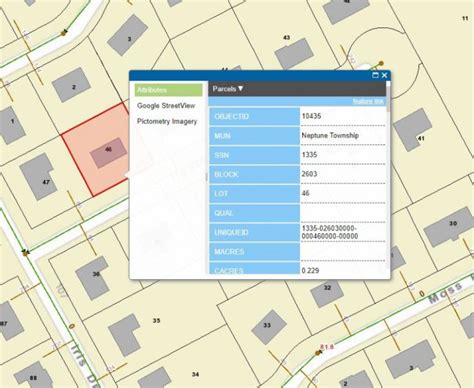The height and width of the screenshot is (388, 474).
Task: Open Google StreetView tab
Action: [x=166, y=106]
